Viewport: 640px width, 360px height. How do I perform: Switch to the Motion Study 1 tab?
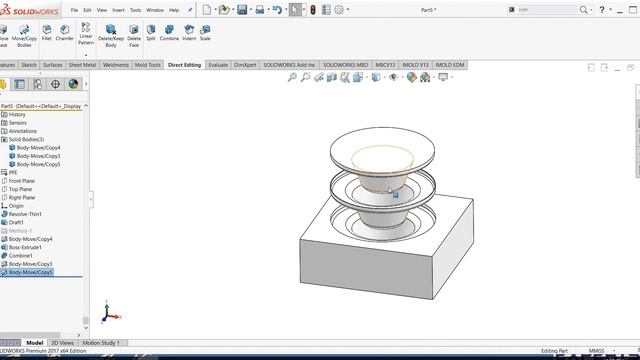(x=101, y=343)
